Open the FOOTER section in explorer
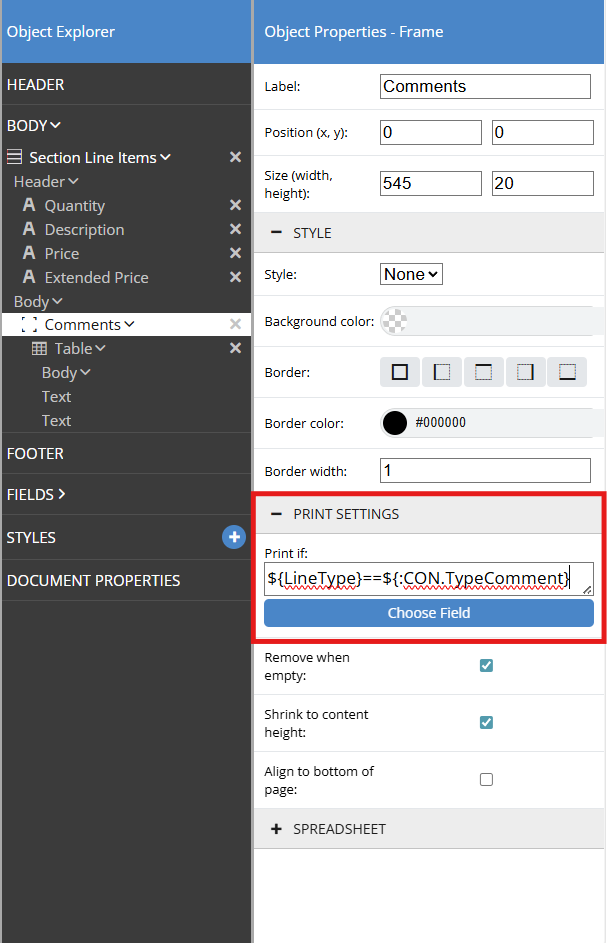The height and width of the screenshot is (943, 607). click(x=35, y=453)
